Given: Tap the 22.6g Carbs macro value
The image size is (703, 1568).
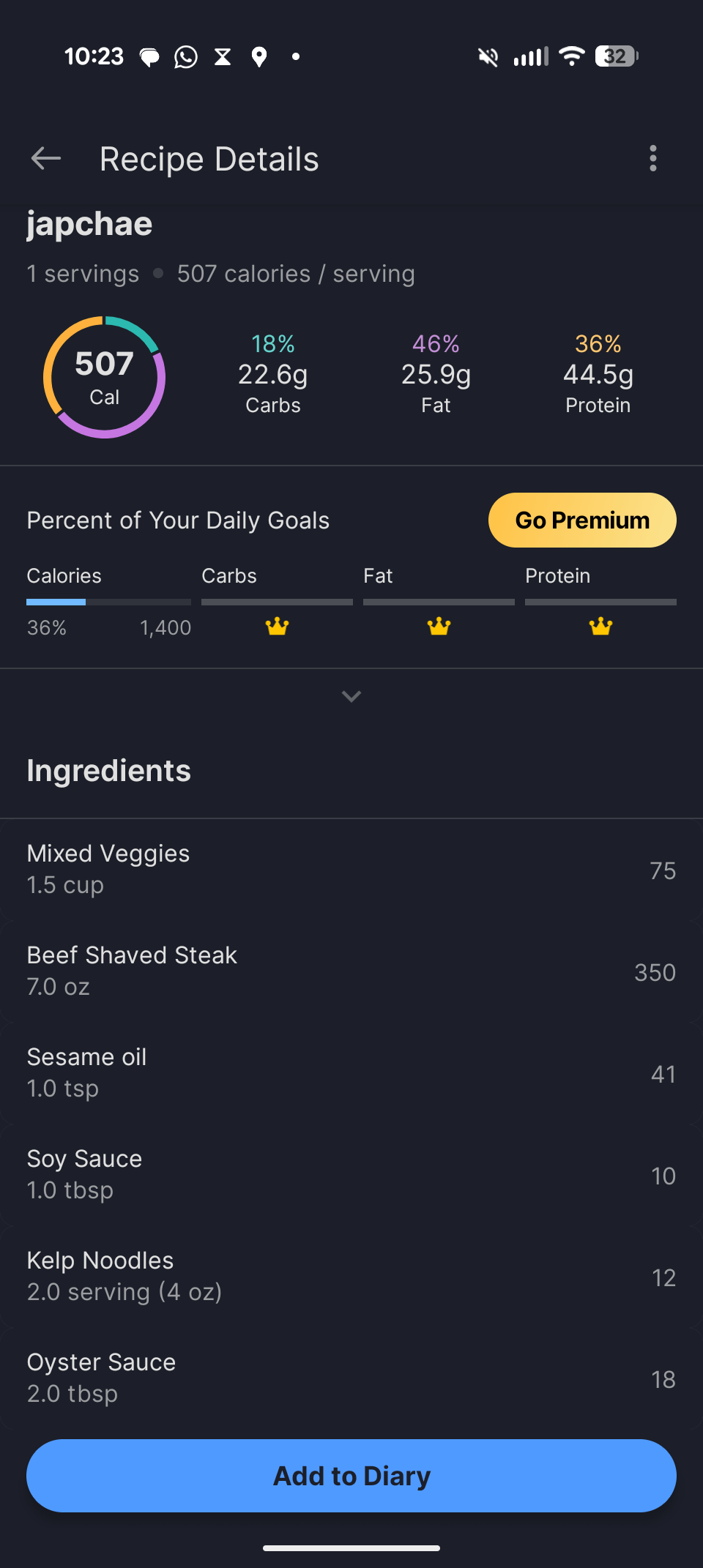Looking at the screenshot, I should (x=272, y=375).
